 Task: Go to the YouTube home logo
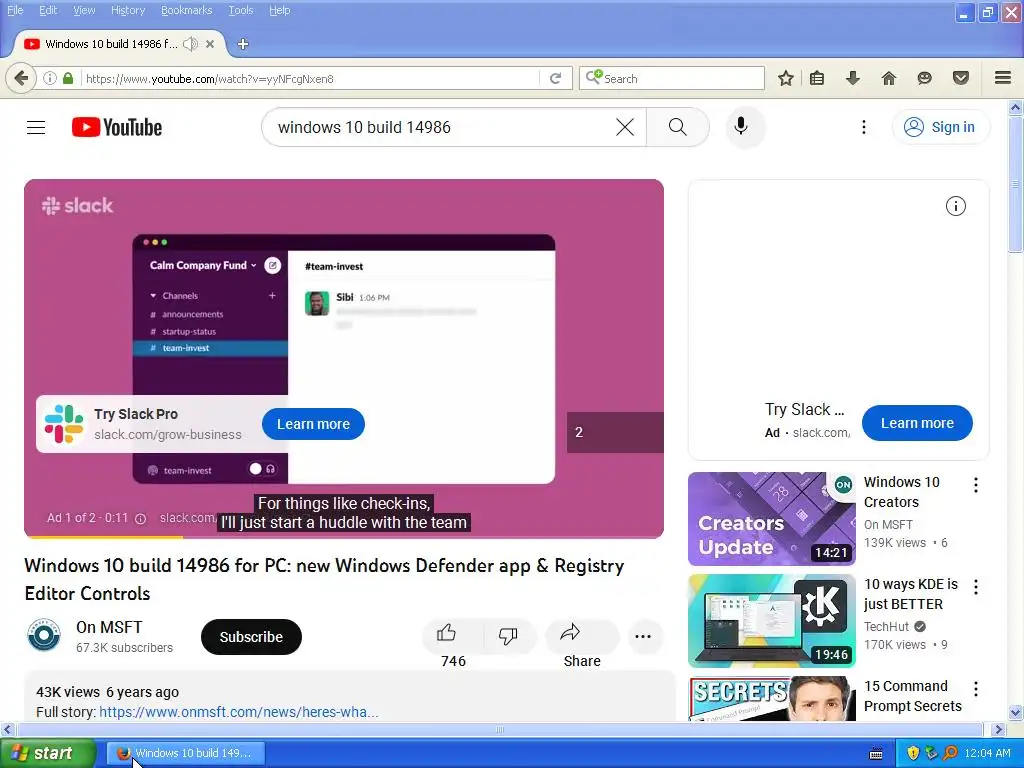[x=117, y=127]
